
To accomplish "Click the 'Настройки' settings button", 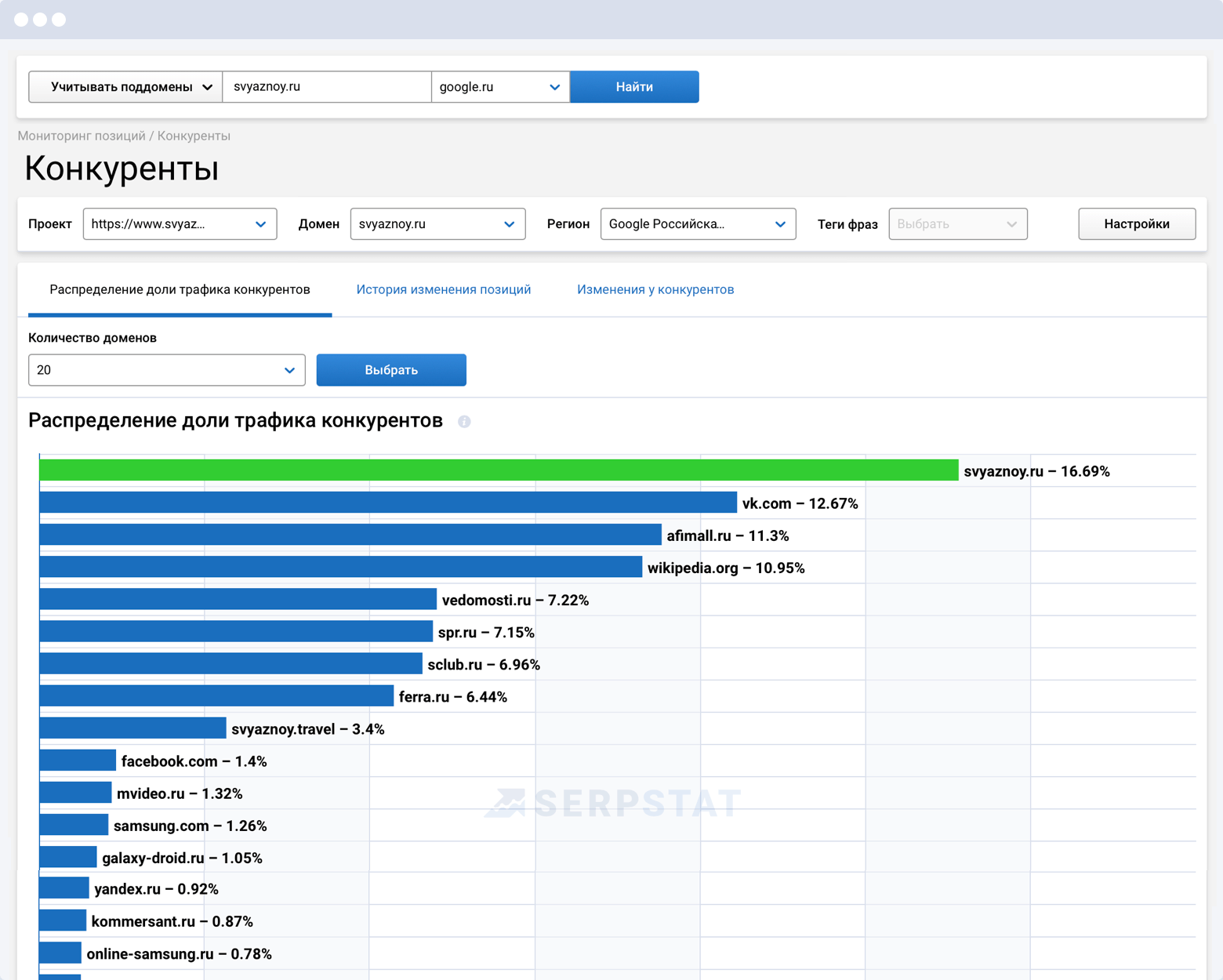I will (1136, 224).
